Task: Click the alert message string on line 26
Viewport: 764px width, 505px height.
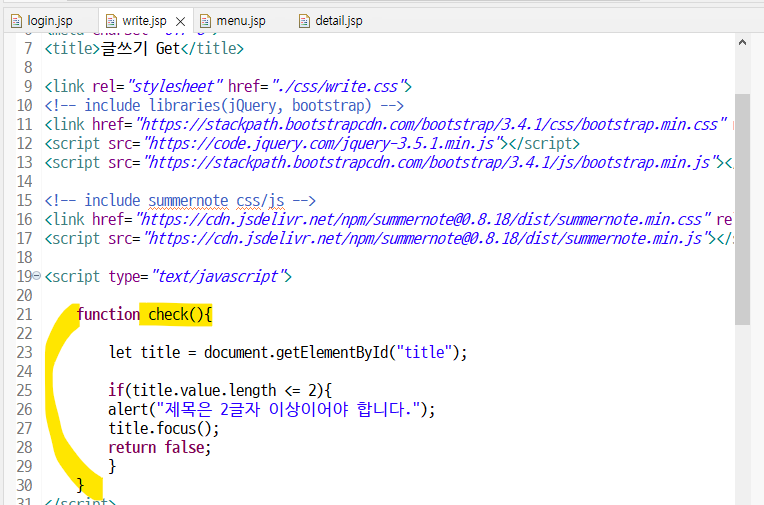Action: point(288,409)
